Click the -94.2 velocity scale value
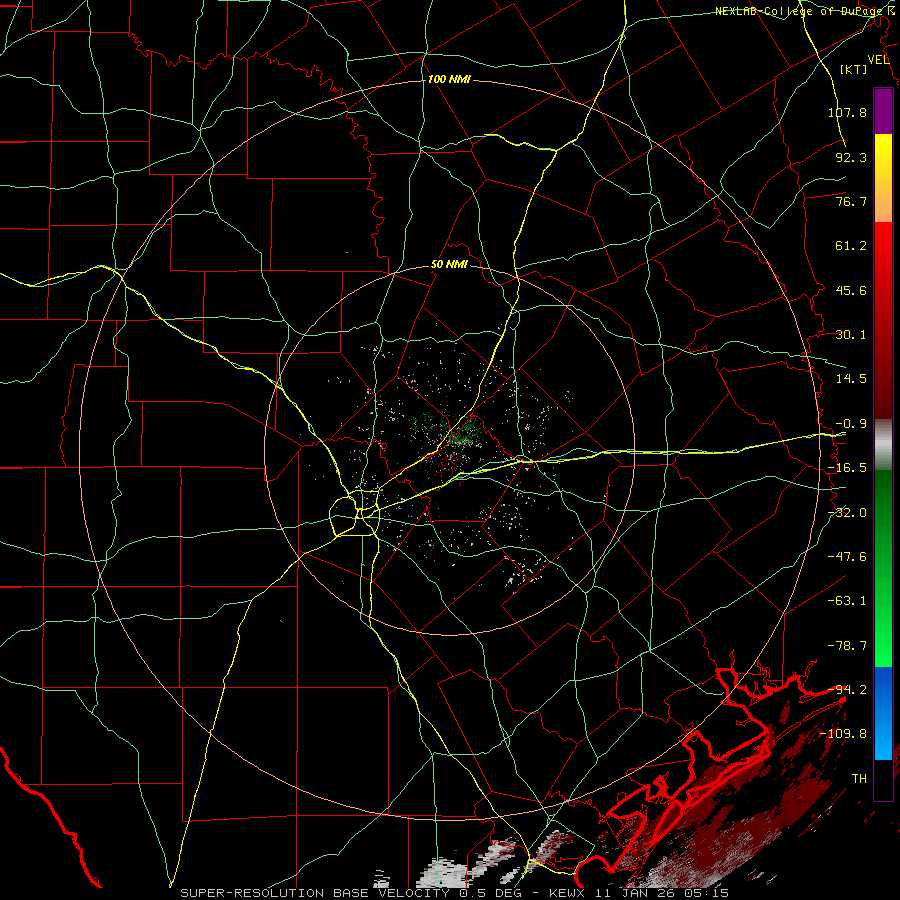 click(847, 690)
